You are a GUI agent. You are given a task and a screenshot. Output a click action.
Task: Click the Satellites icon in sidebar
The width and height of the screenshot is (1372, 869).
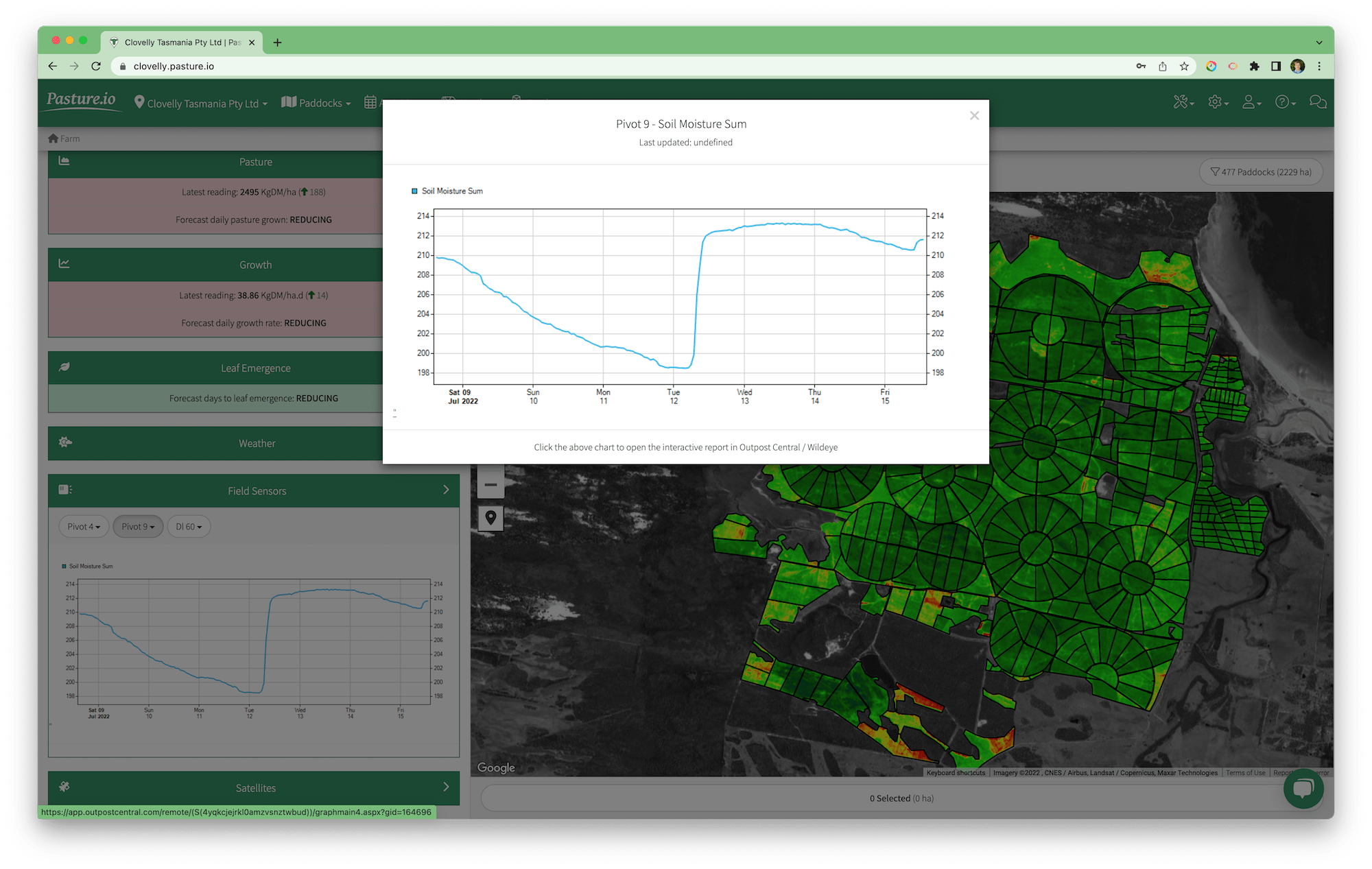pos(64,787)
